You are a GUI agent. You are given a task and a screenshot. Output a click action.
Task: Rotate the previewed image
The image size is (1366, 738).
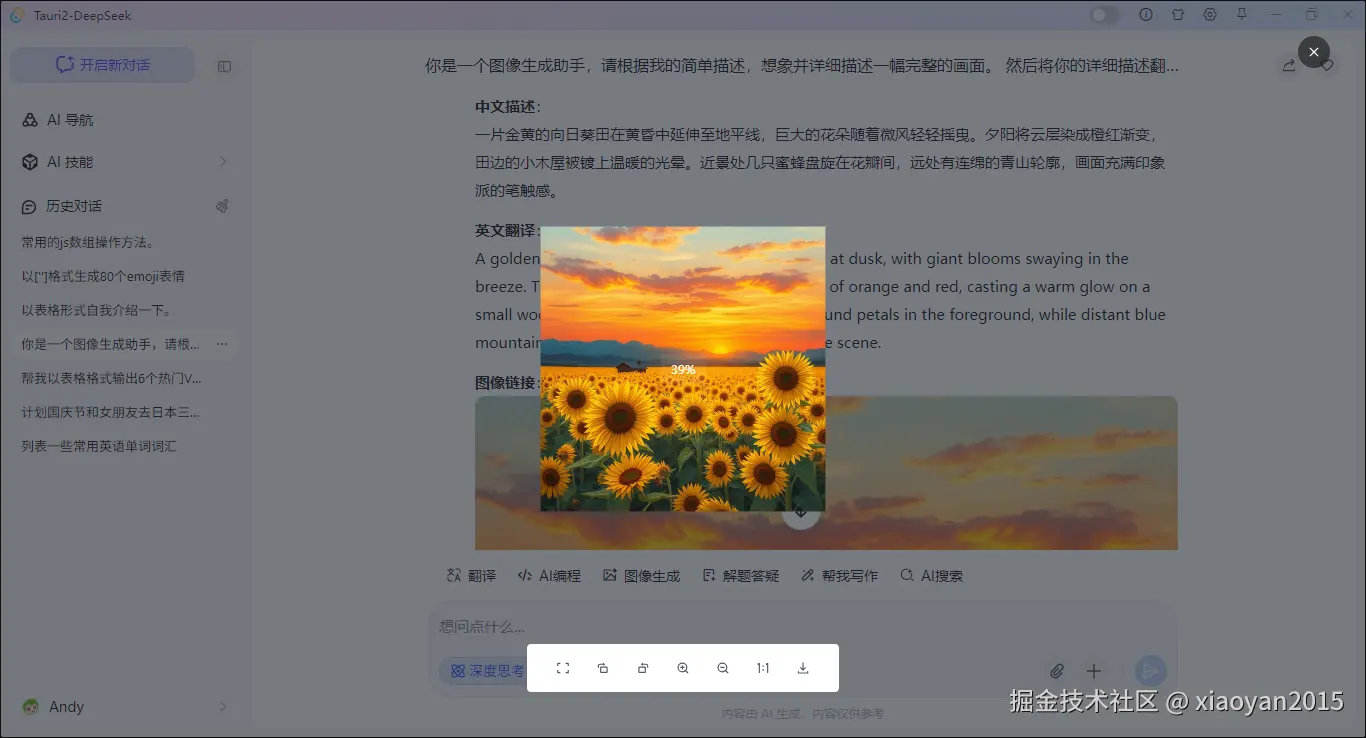(603, 667)
